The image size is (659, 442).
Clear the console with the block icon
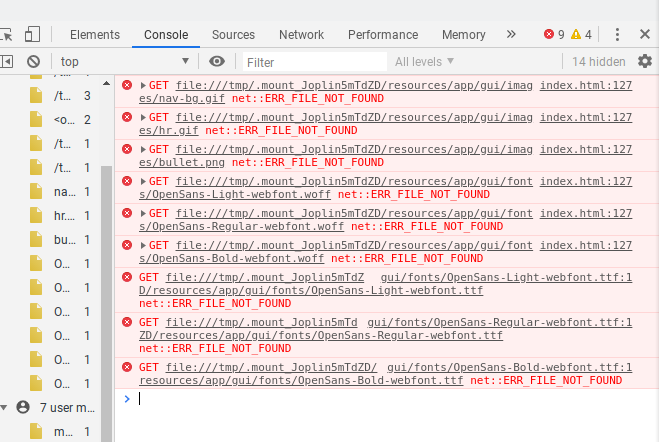tap(33, 62)
